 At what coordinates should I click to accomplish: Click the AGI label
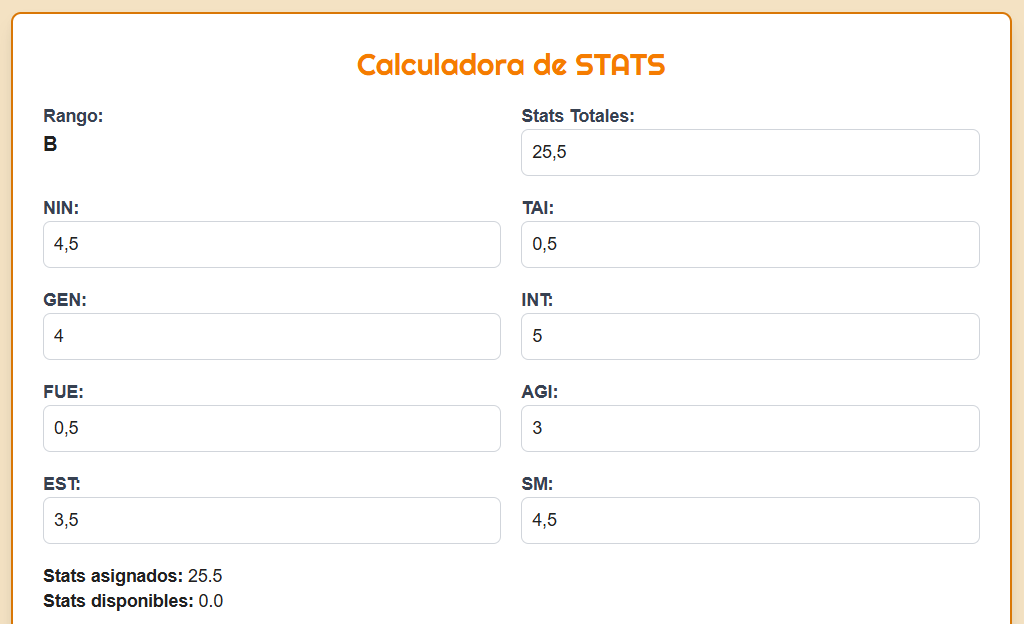pos(539,392)
